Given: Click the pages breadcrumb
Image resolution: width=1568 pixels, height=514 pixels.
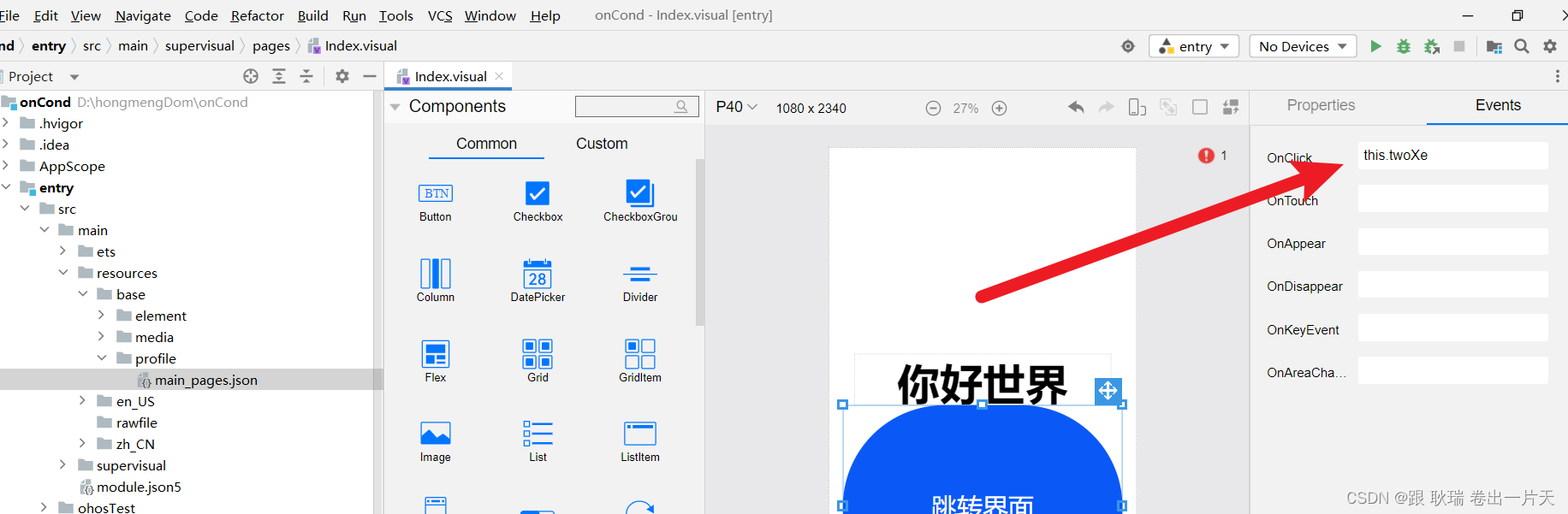Looking at the screenshot, I should (271, 46).
